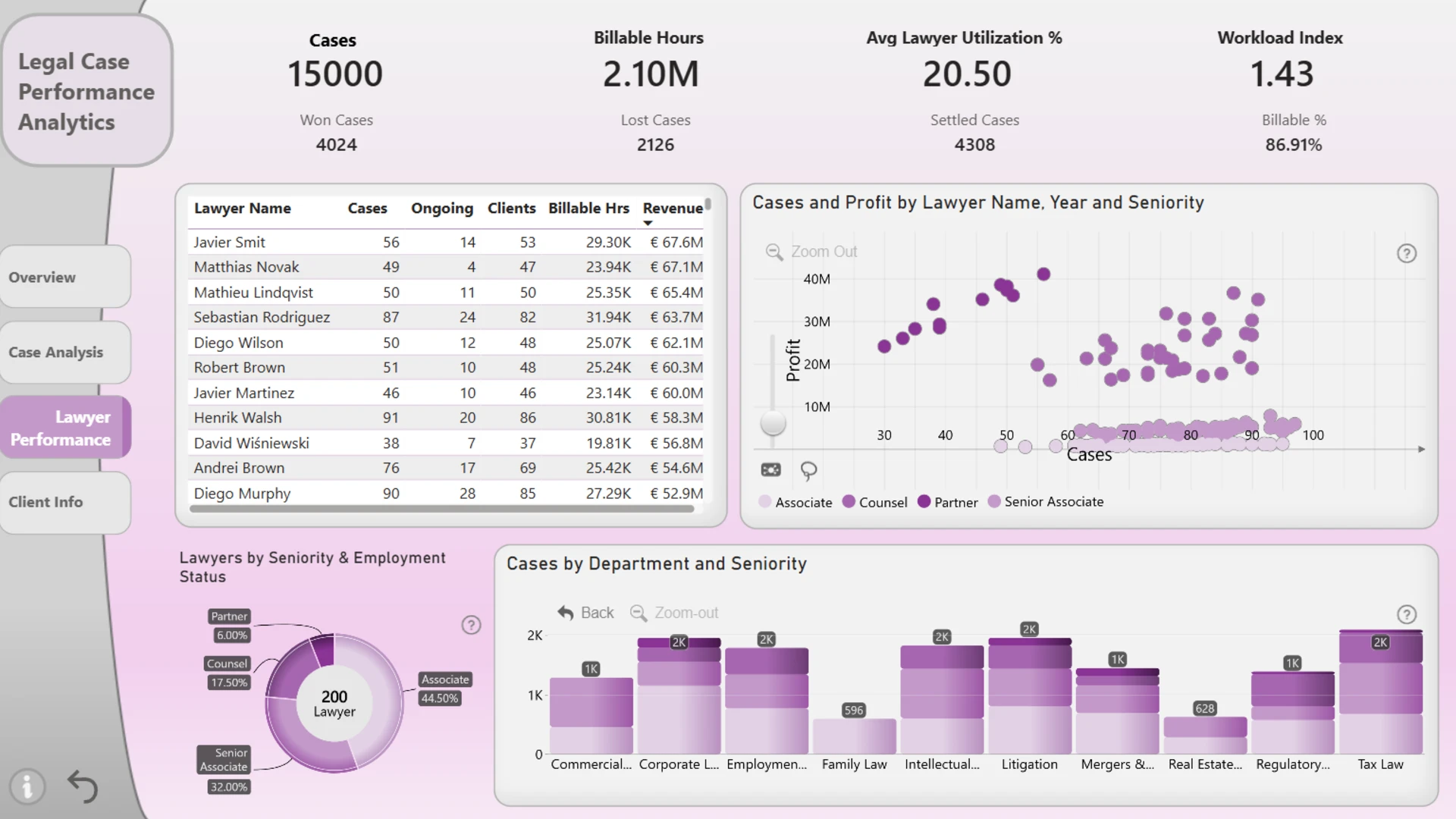Click the Associate 44.50% donut label
This screenshot has width=1456, height=819.
point(445,689)
